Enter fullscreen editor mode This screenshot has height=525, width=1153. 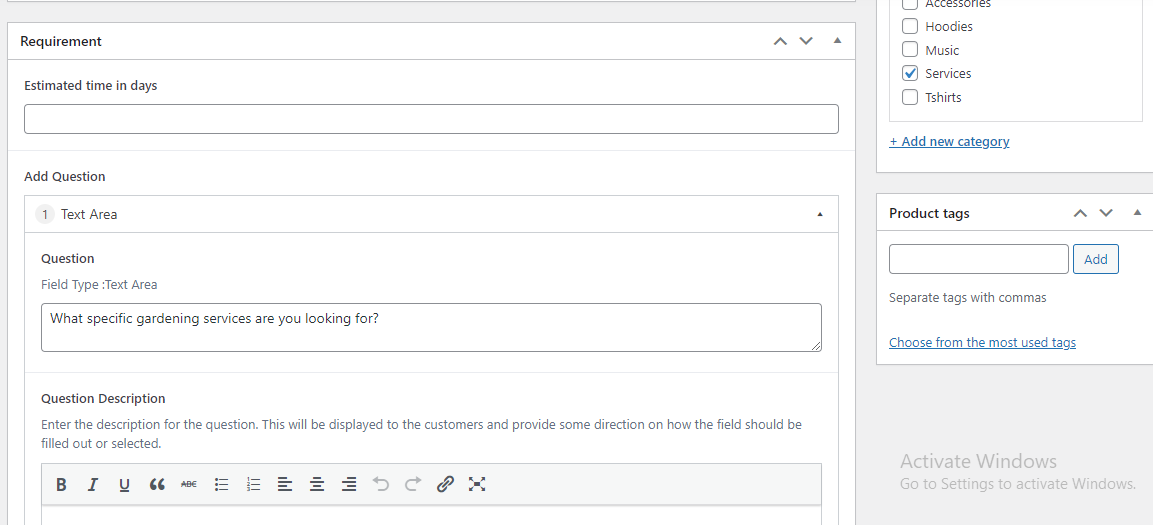pyautogui.click(x=477, y=485)
